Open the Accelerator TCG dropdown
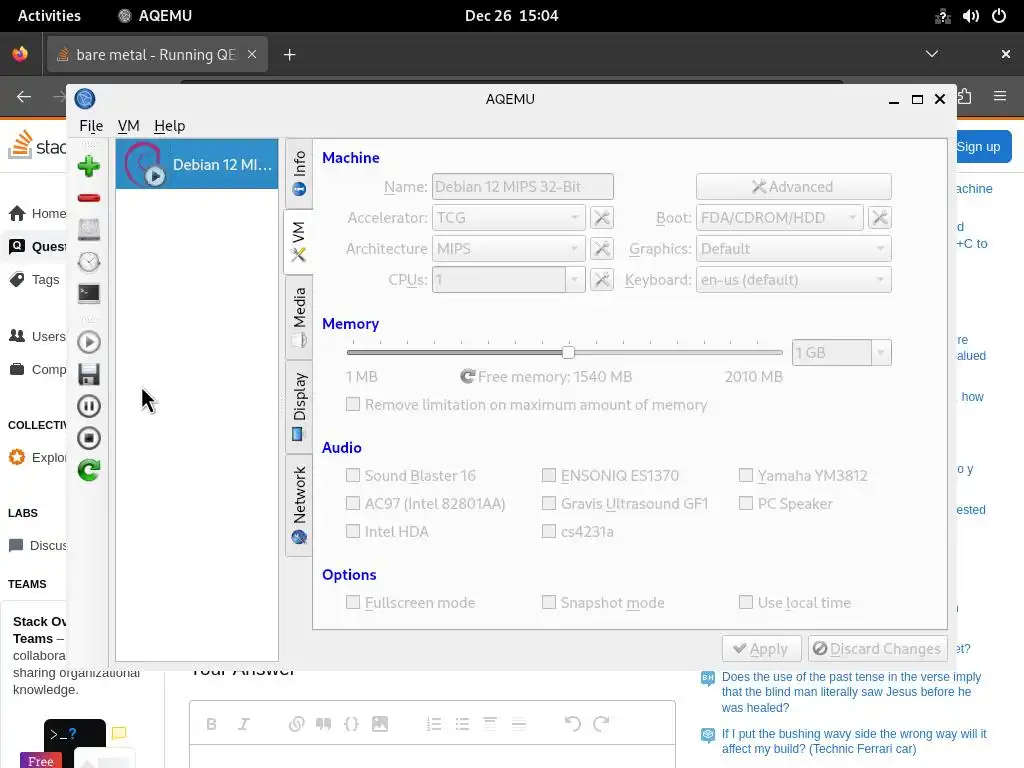 click(x=509, y=217)
